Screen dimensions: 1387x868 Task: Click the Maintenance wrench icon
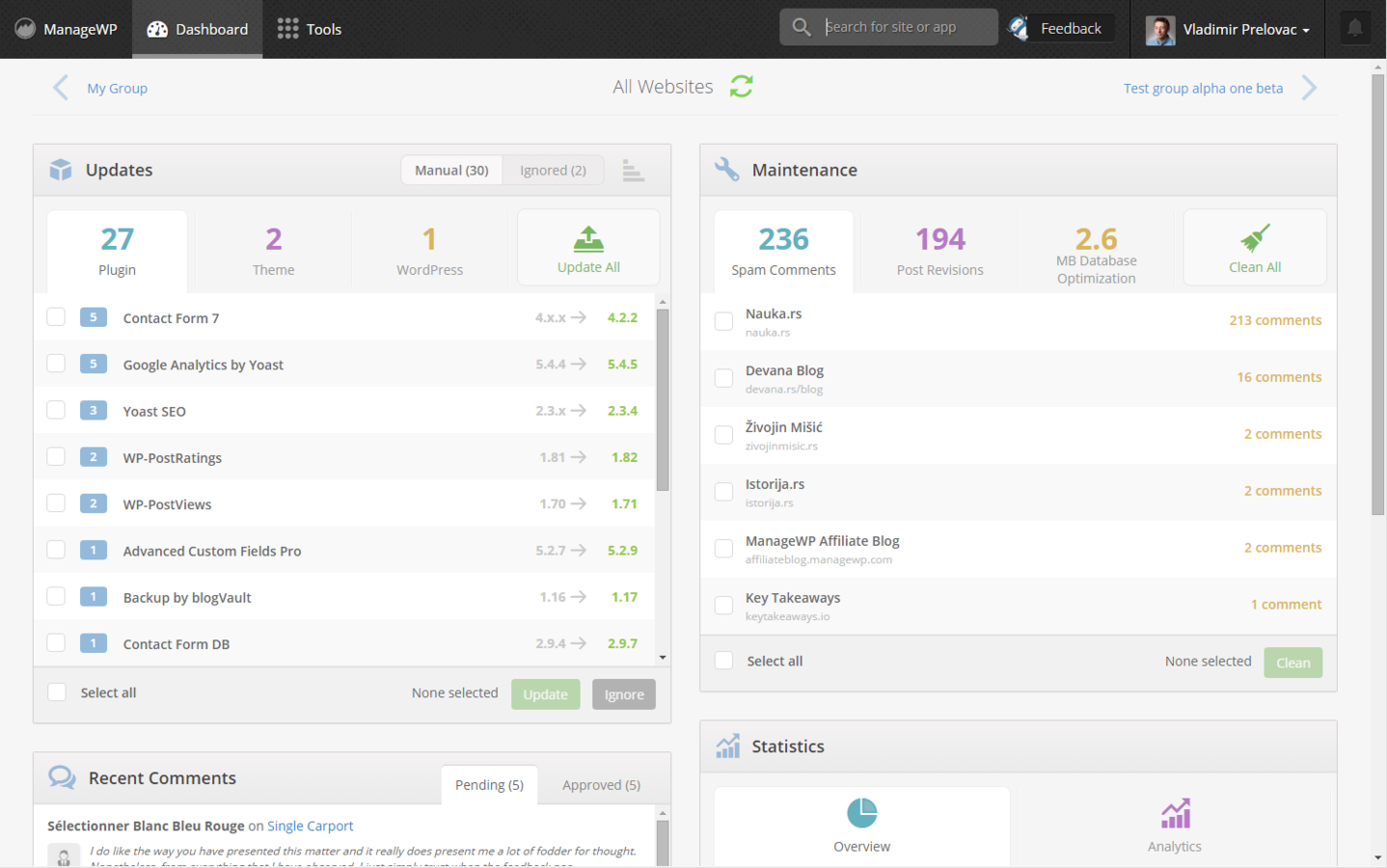(726, 170)
